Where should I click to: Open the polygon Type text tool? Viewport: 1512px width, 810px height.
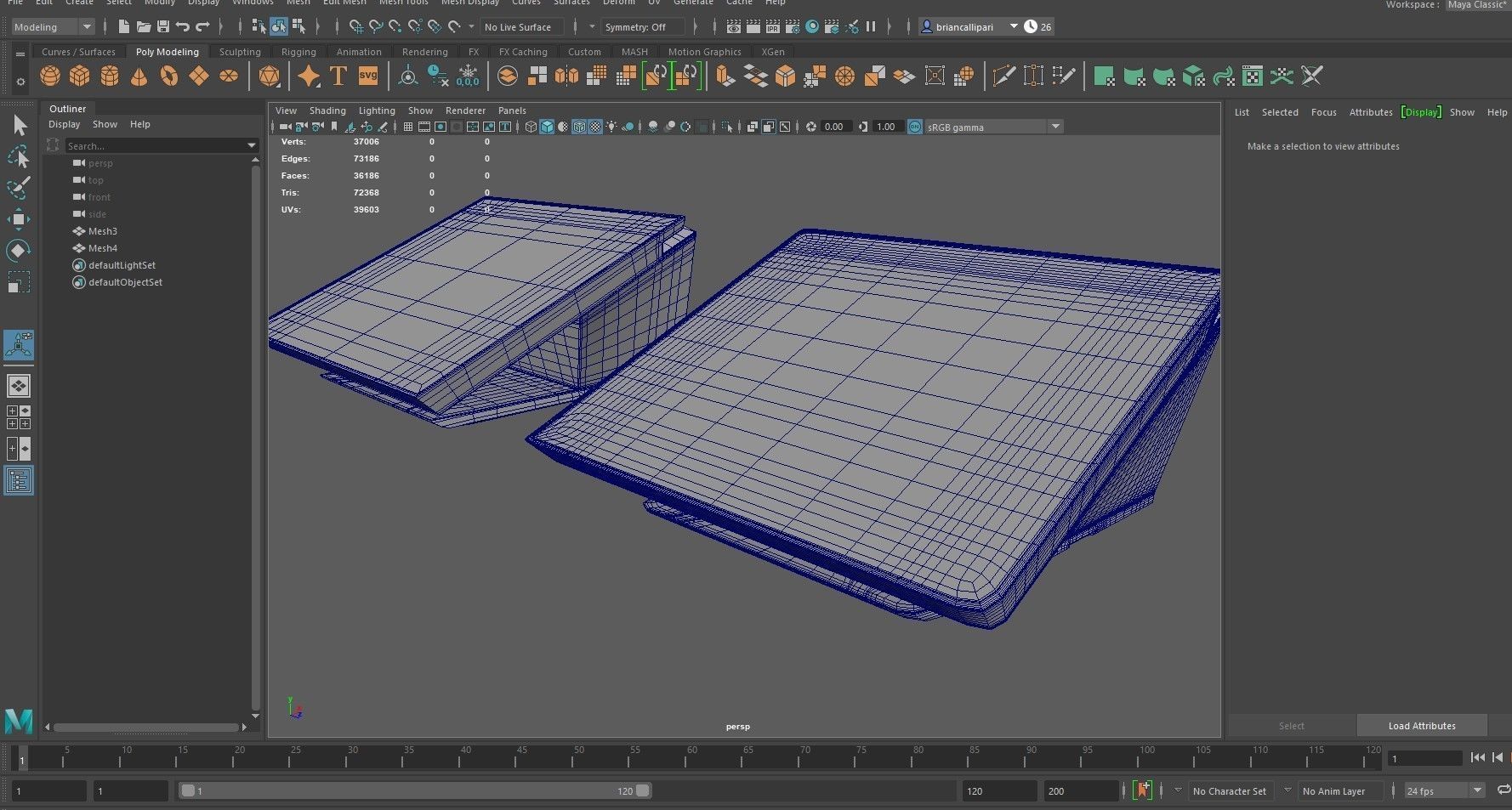[338, 76]
